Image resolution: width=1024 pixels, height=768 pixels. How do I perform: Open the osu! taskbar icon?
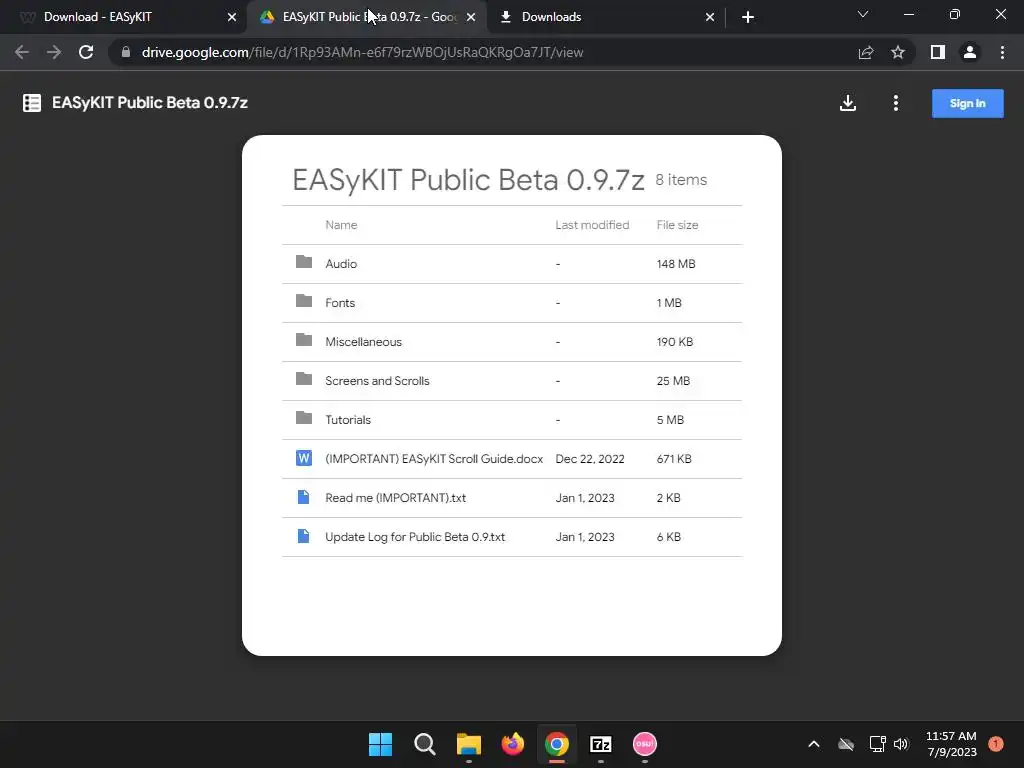[x=645, y=744]
